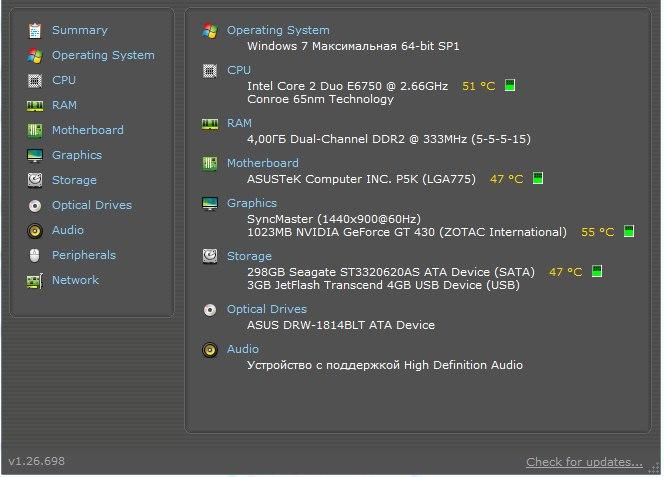This screenshot has height=477, width=664.
Task: Click the Check for updates link
Action: point(584,462)
